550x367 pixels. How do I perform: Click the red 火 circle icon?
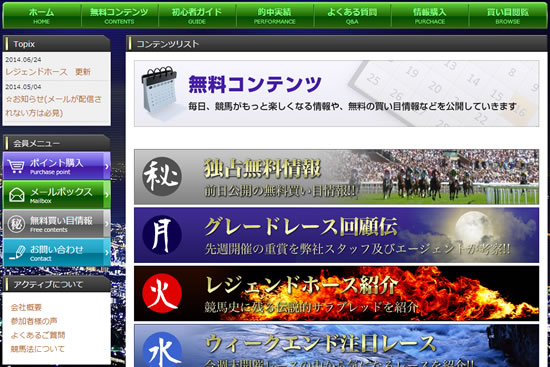162,293
